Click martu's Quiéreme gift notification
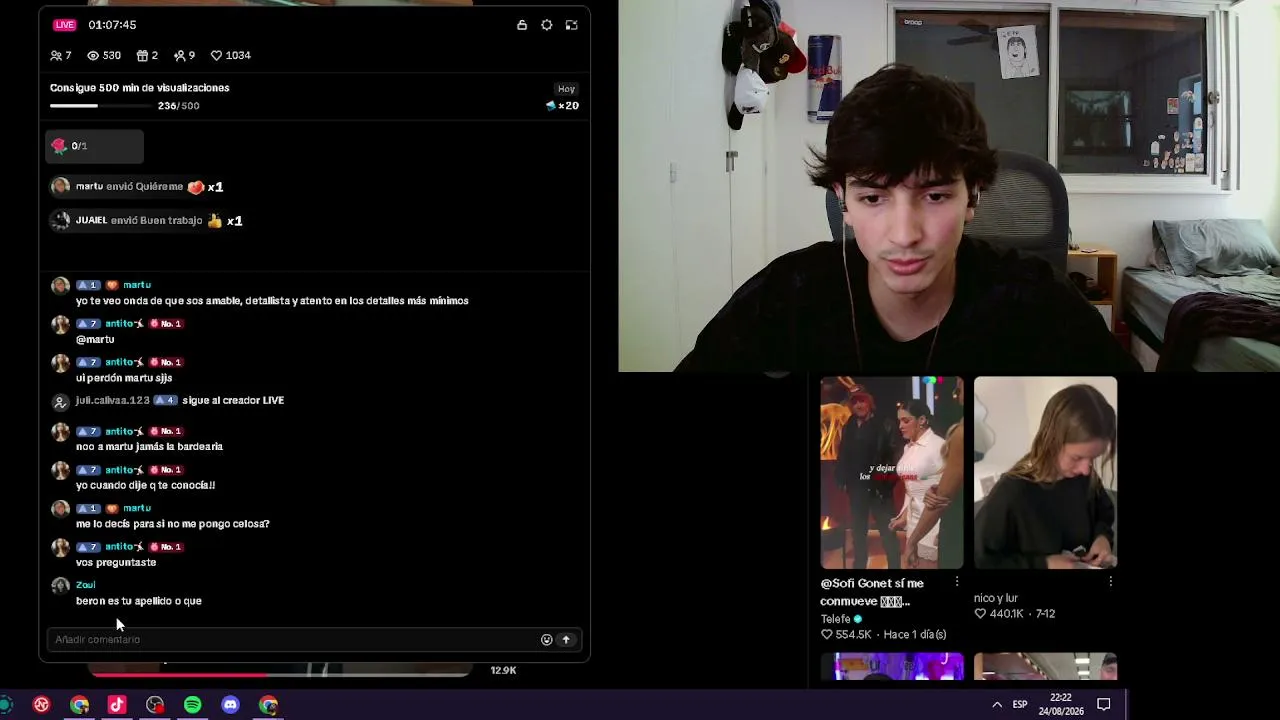The image size is (1280, 720). coord(137,187)
